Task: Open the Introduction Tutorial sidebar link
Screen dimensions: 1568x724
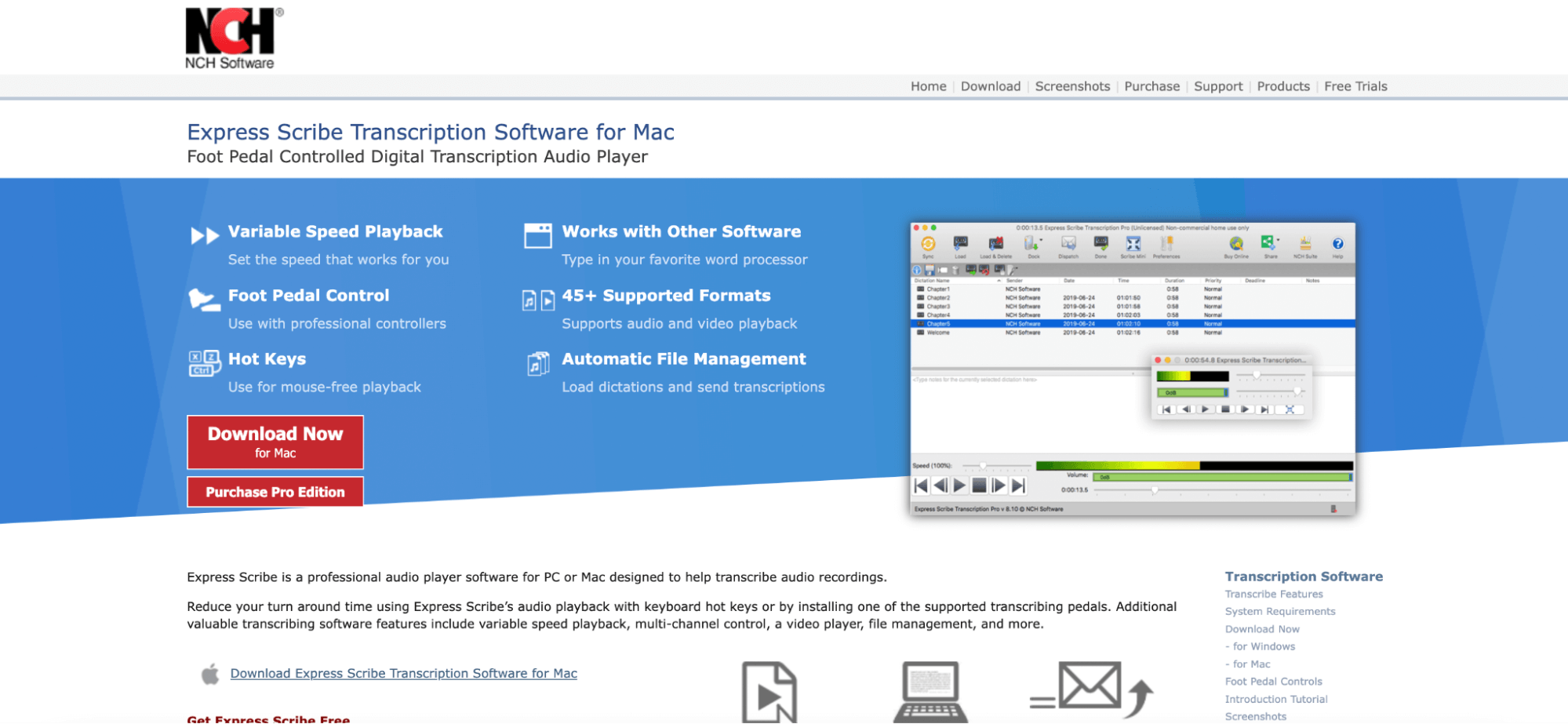Action: tap(1276, 700)
